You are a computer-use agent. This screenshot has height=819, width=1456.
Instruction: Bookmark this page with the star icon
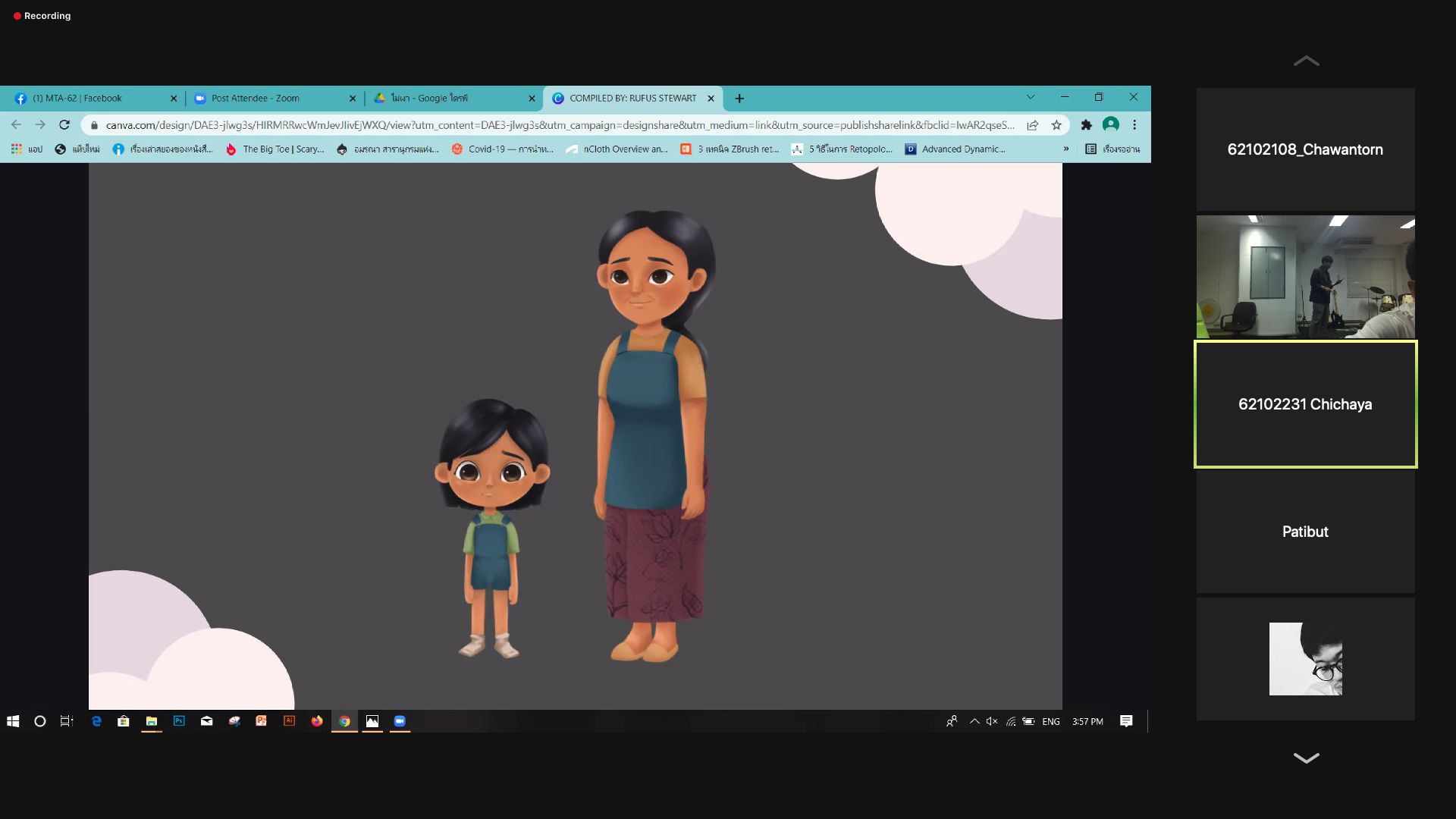pos(1056,125)
